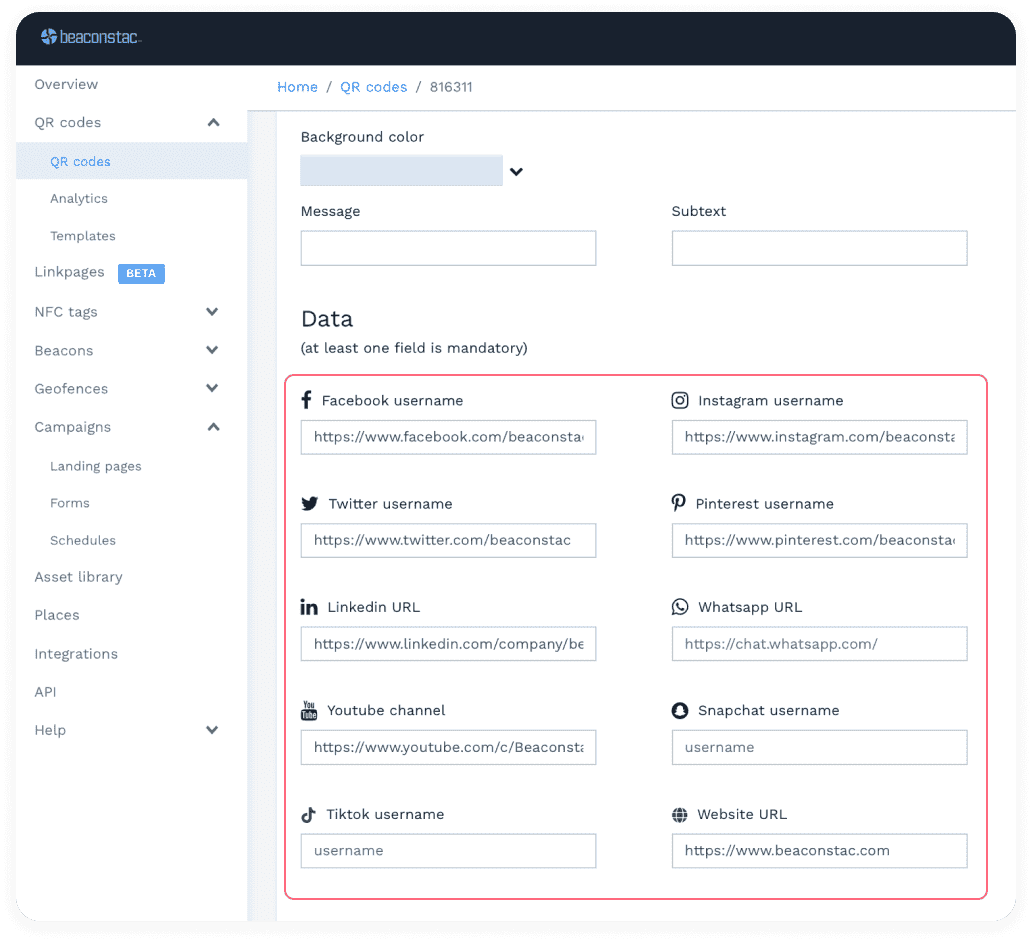Click the WhatsApp icon
Image resolution: width=1032 pixels, height=942 pixels.
680,607
